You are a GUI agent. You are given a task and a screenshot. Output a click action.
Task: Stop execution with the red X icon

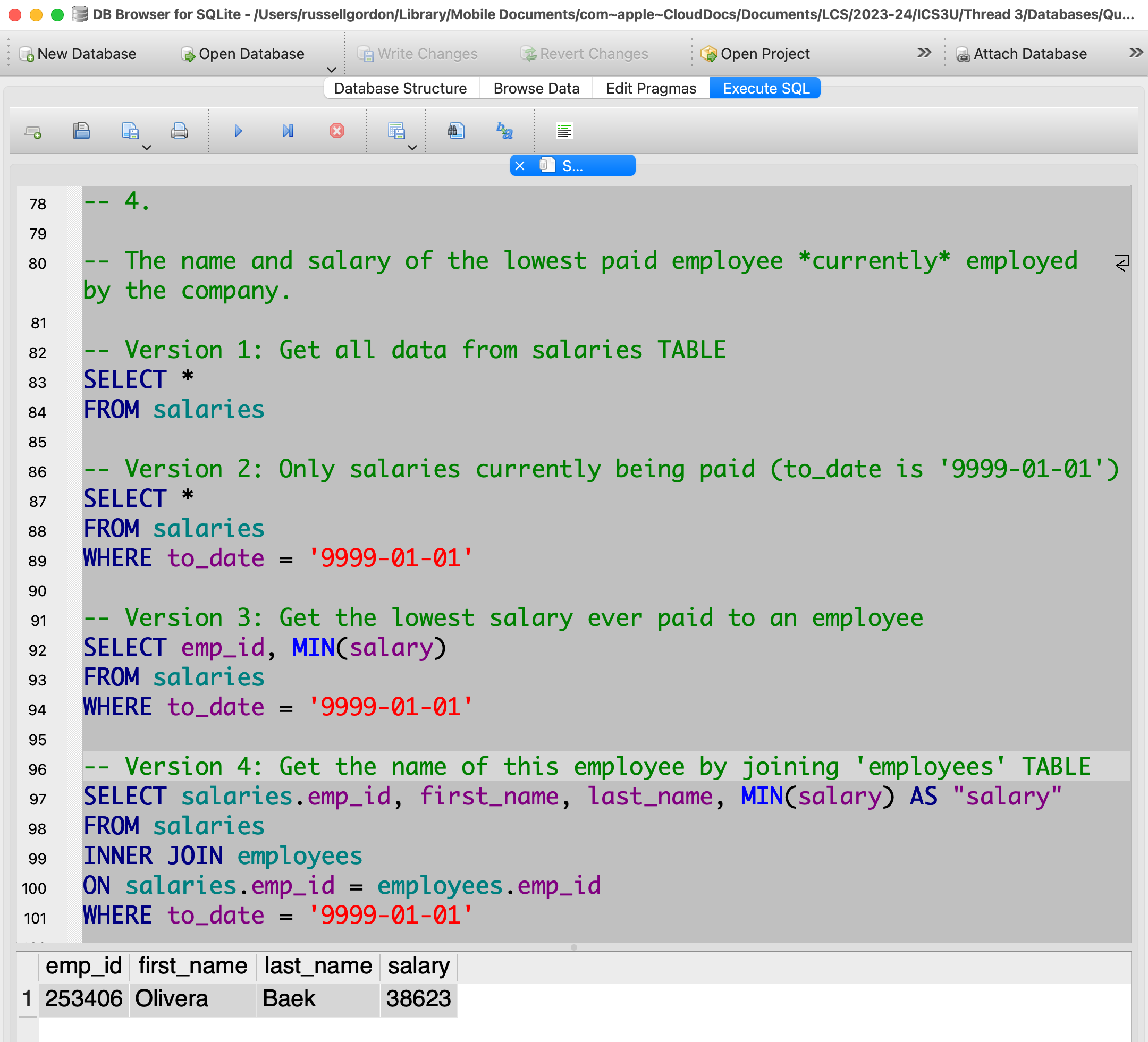[336, 132]
